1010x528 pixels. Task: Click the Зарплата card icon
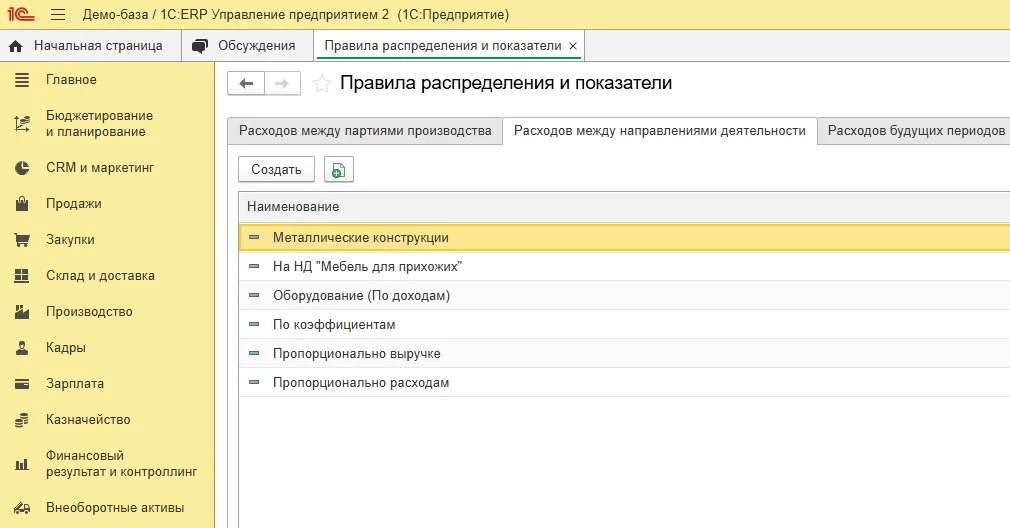[x=22, y=384]
